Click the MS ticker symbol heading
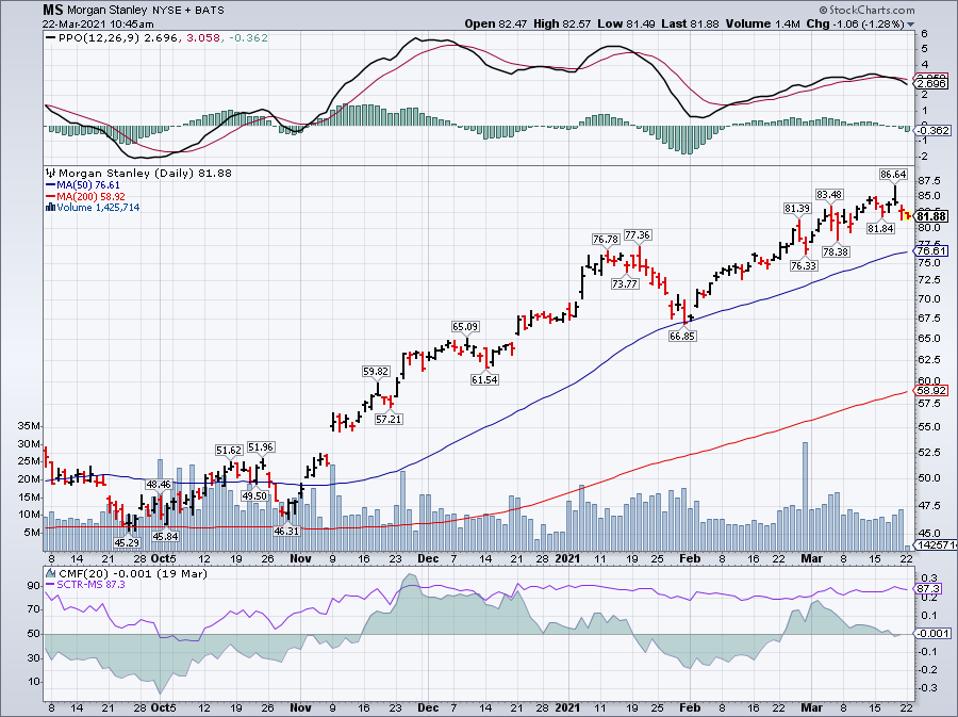Screen dimensions: 958x717 (53, 8)
